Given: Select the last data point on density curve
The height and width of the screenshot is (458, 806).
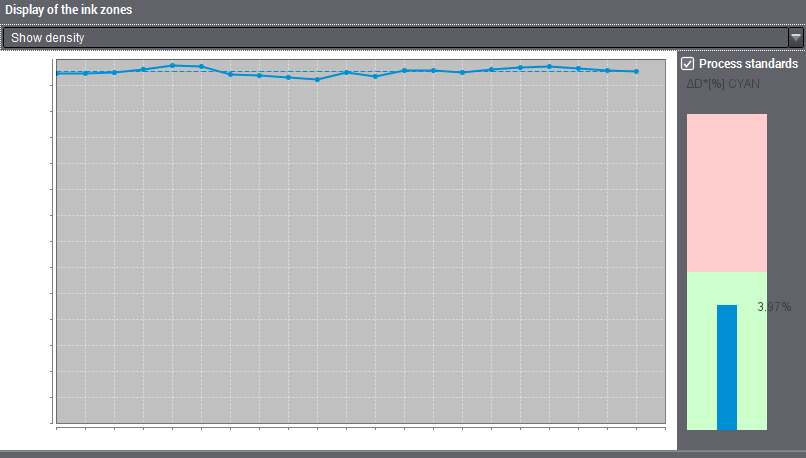Looking at the screenshot, I should pyautogui.click(x=636, y=71).
